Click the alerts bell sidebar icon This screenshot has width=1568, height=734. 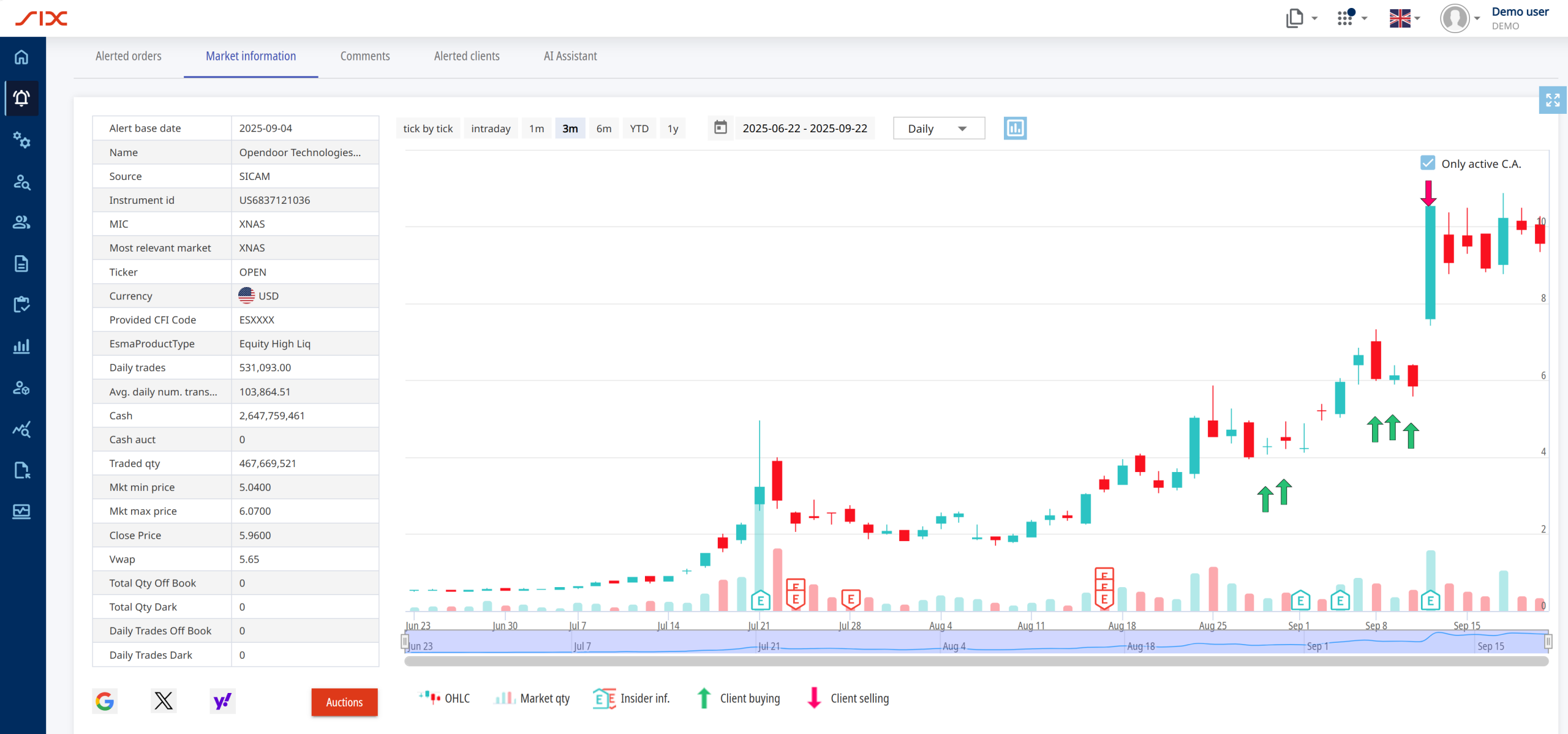[x=22, y=98]
